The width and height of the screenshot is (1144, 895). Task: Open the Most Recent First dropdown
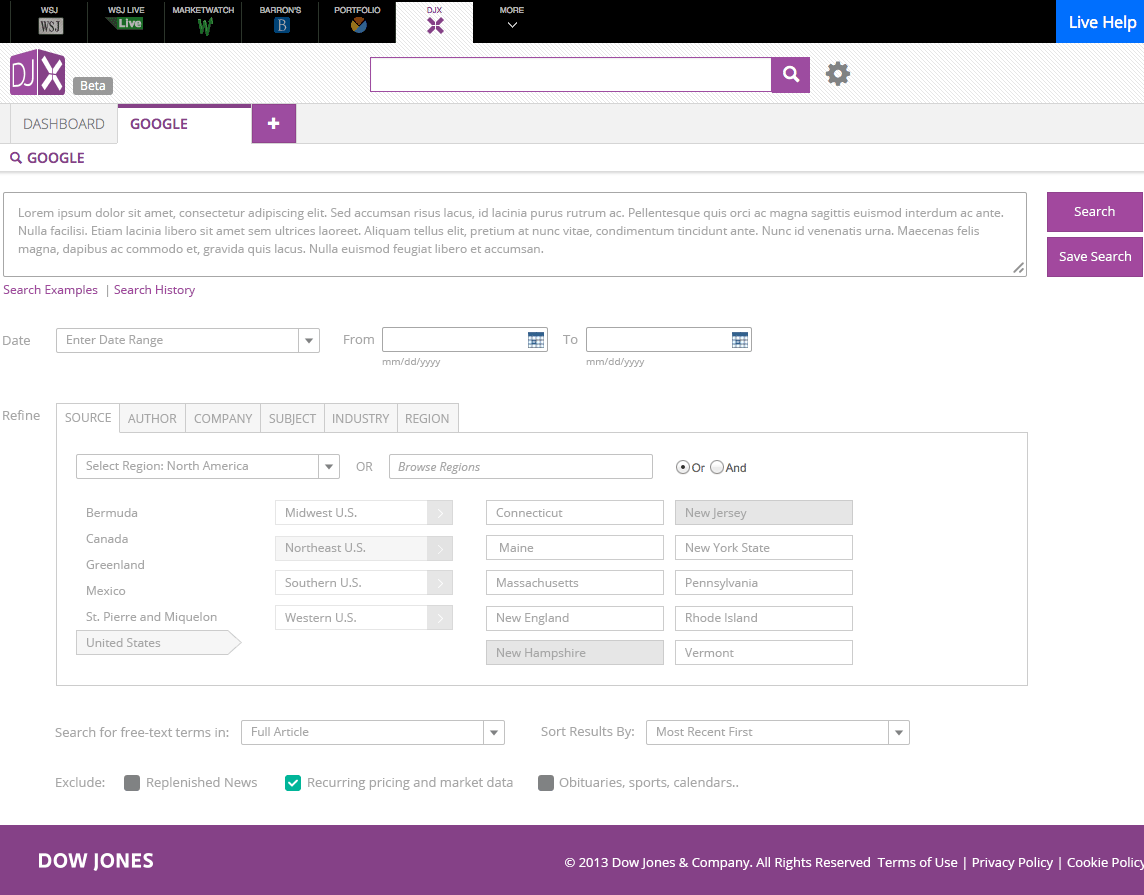click(778, 732)
